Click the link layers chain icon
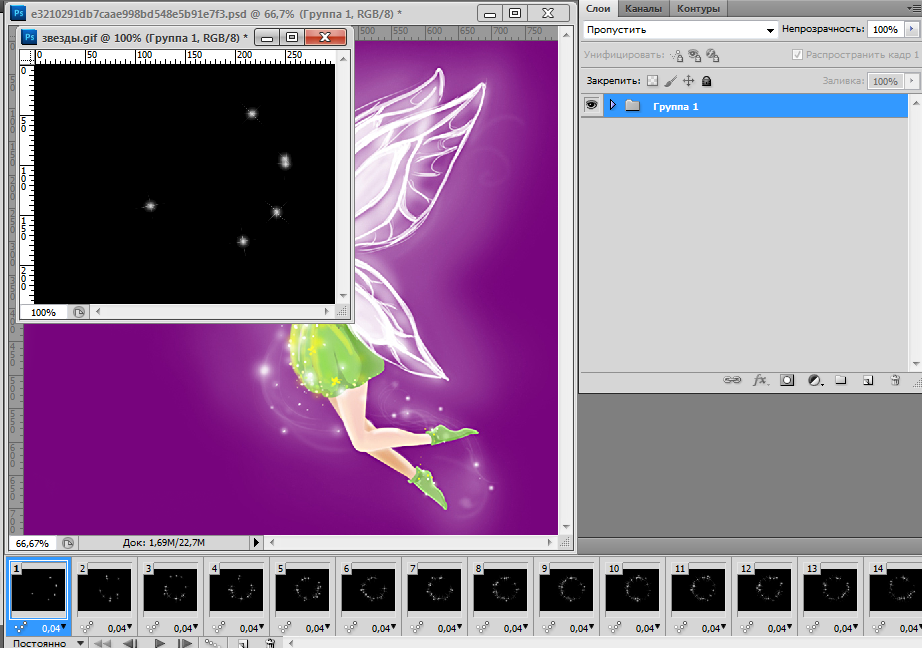Screen dimensions: 922x648 (x=732, y=380)
